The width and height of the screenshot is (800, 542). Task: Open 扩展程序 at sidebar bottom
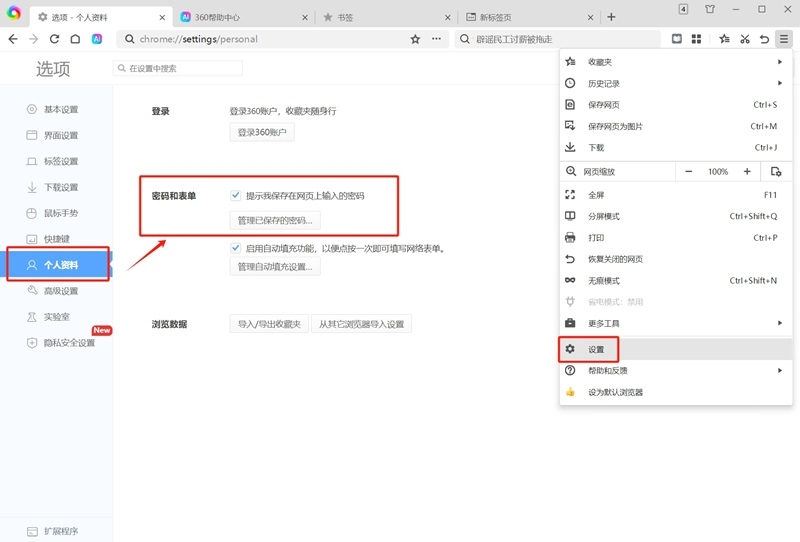[x=56, y=531]
